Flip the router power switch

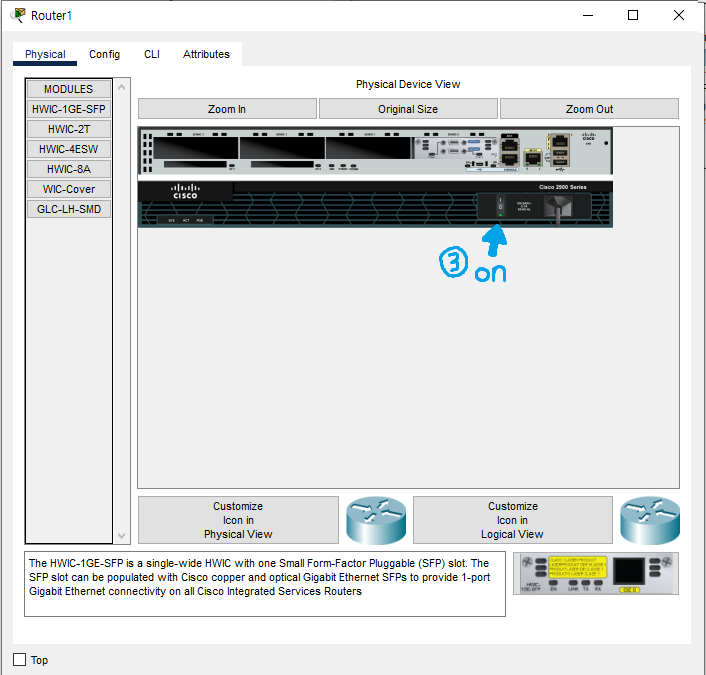pyautogui.click(x=500, y=206)
